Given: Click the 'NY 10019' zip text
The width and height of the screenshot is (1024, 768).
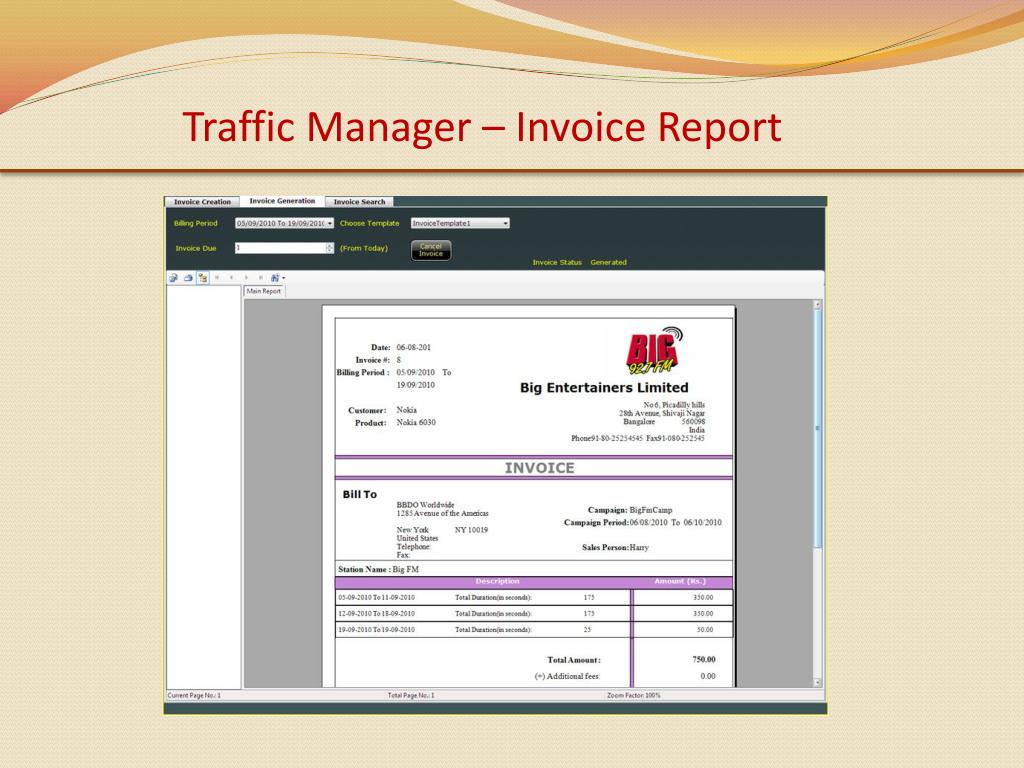Looking at the screenshot, I should click(x=471, y=530).
